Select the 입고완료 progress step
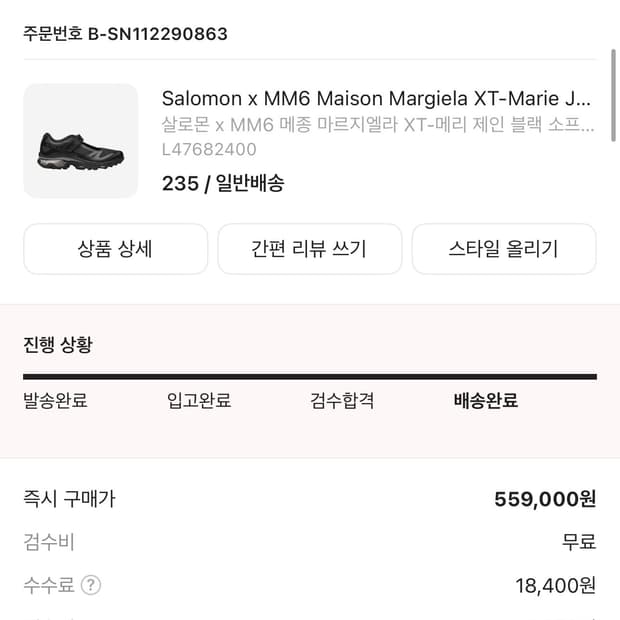The width and height of the screenshot is (620, 620). coord(199,401)
